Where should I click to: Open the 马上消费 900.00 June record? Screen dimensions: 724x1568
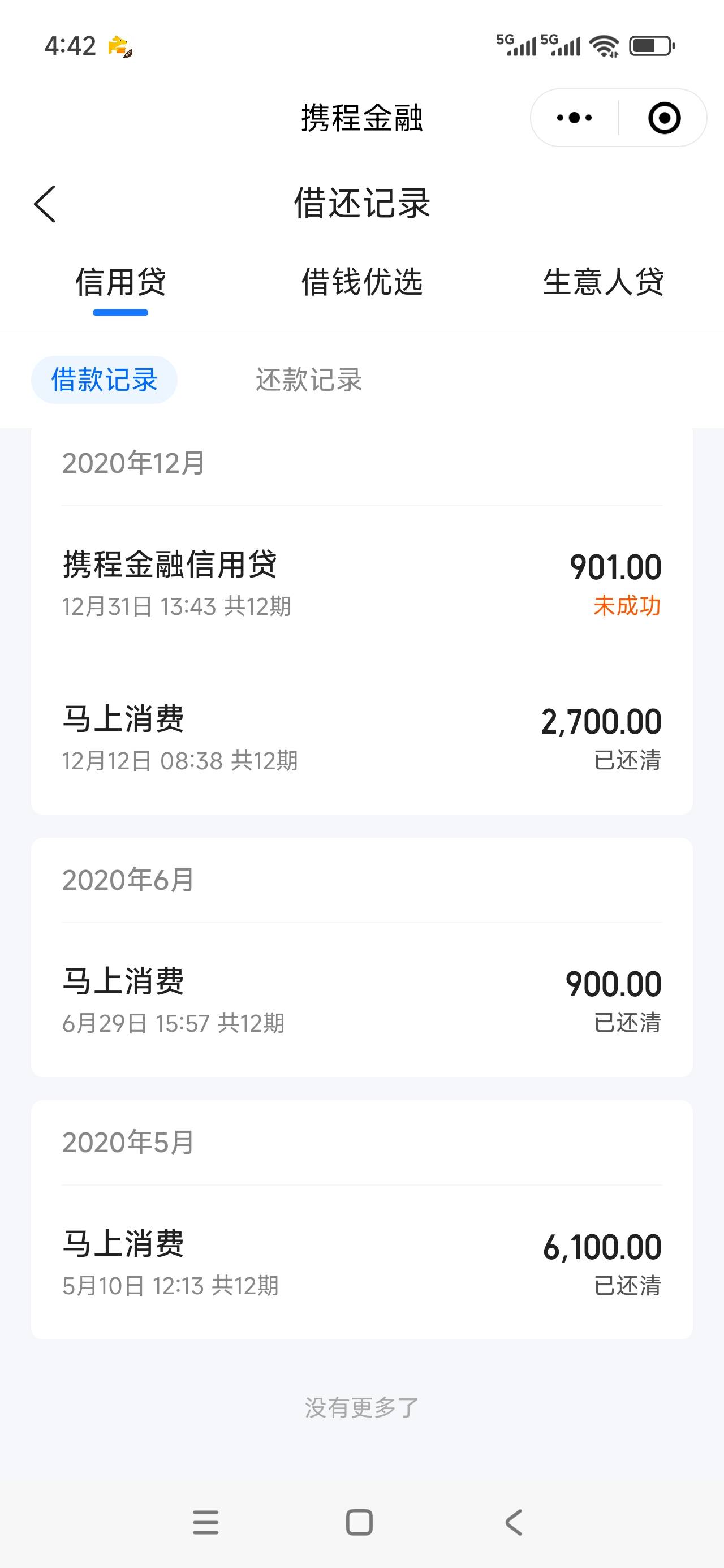click(x=361, y=1000)
